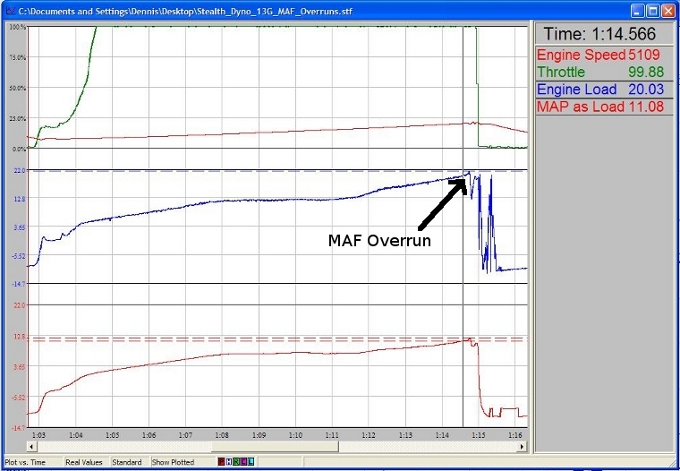Click the purple status bar icon
This screenshot has height=471, width=680.
243,462
